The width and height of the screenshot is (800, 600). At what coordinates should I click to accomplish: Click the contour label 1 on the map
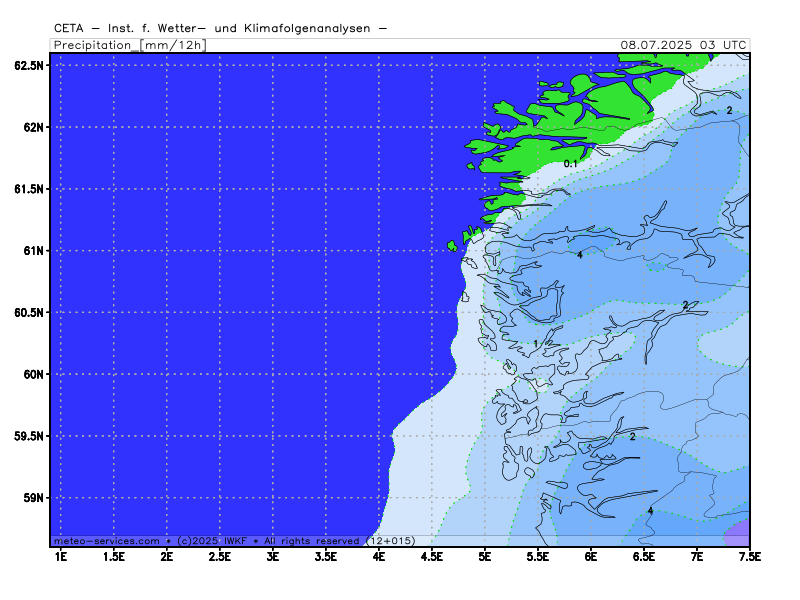pyautogui.click(x=536, y=344)
